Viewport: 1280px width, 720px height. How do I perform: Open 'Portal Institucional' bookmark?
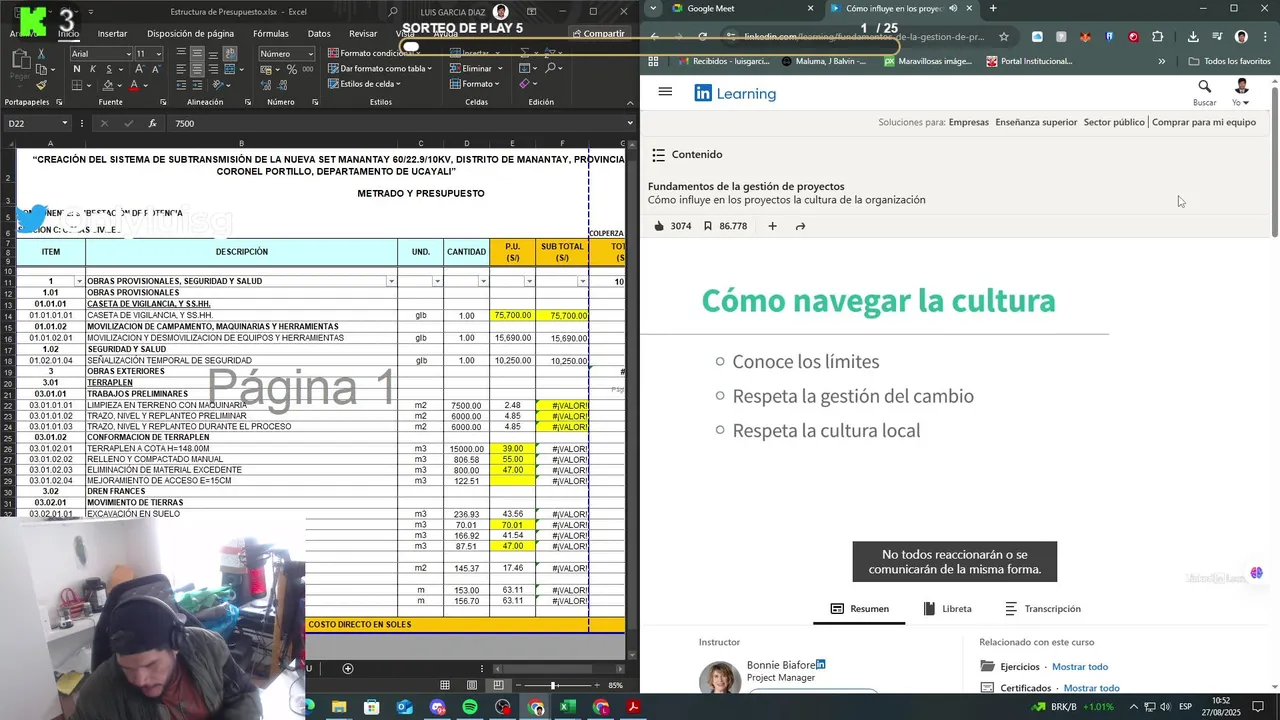1029,61
